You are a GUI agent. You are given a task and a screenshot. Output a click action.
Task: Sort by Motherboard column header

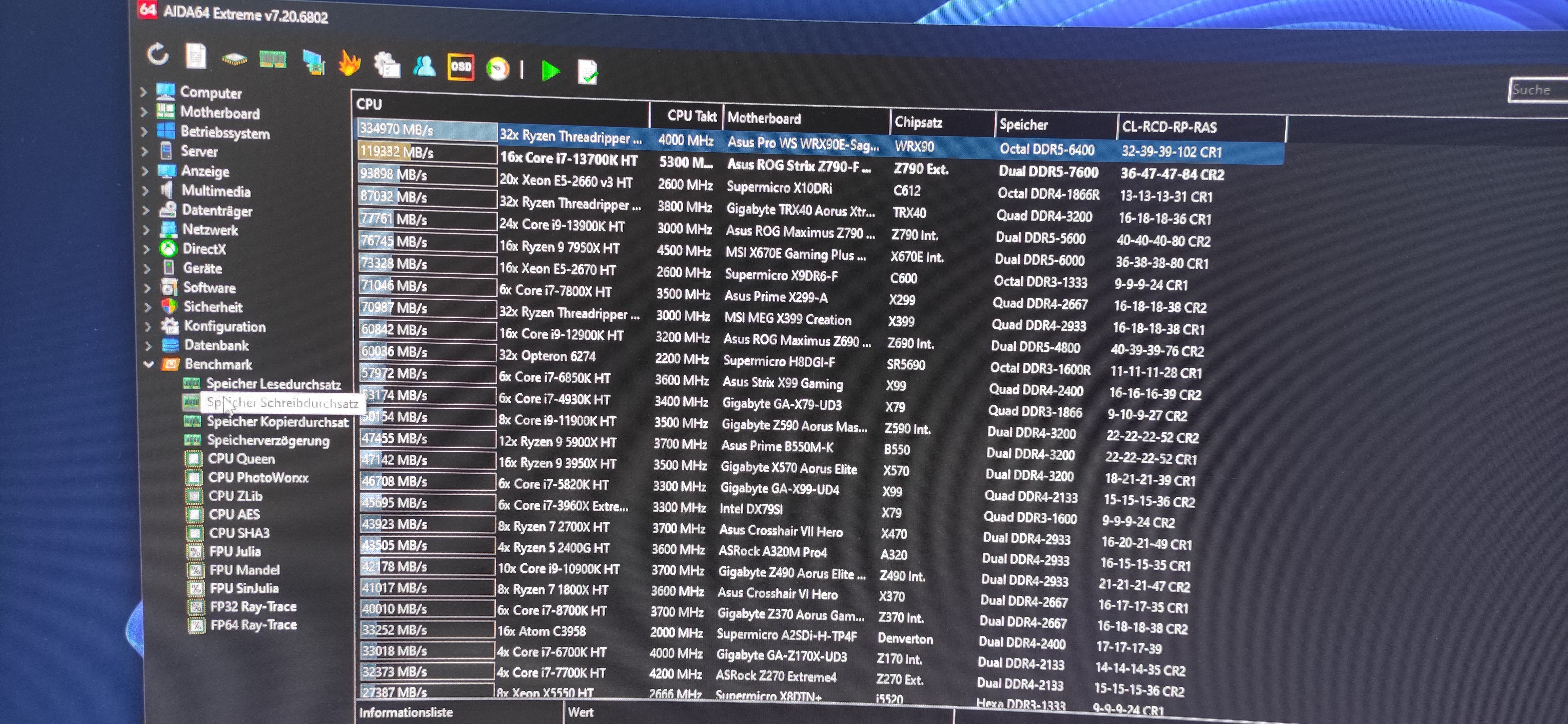[806, 119]
